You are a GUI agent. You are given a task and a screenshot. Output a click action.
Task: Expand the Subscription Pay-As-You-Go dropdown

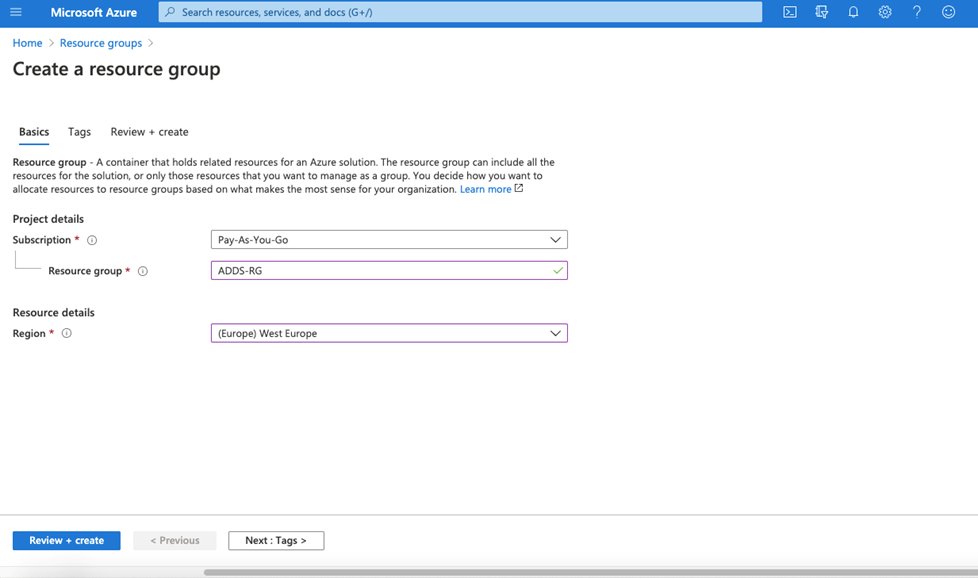[389, 239]
